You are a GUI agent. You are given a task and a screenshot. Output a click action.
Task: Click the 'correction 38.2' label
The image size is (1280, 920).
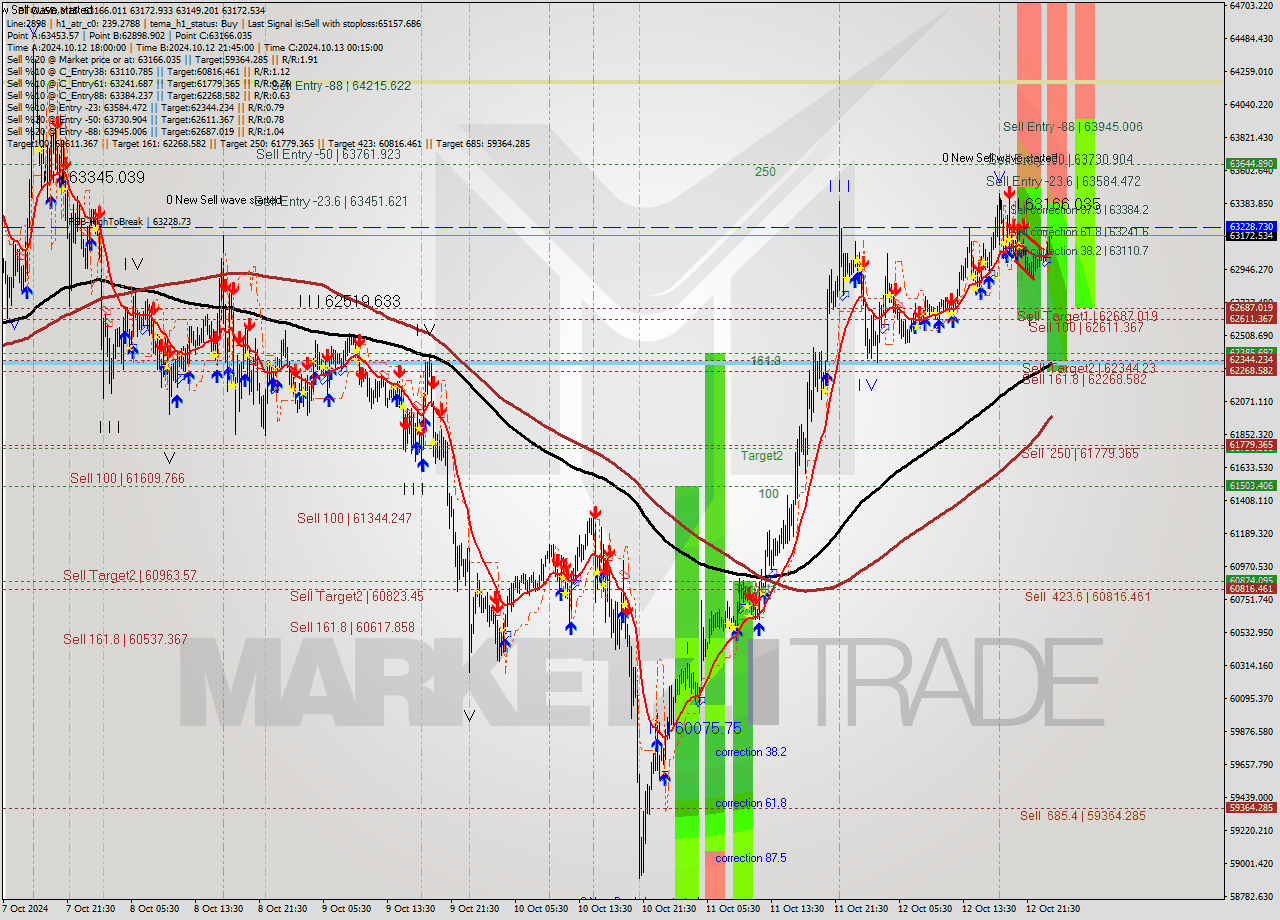pos(750,751)
